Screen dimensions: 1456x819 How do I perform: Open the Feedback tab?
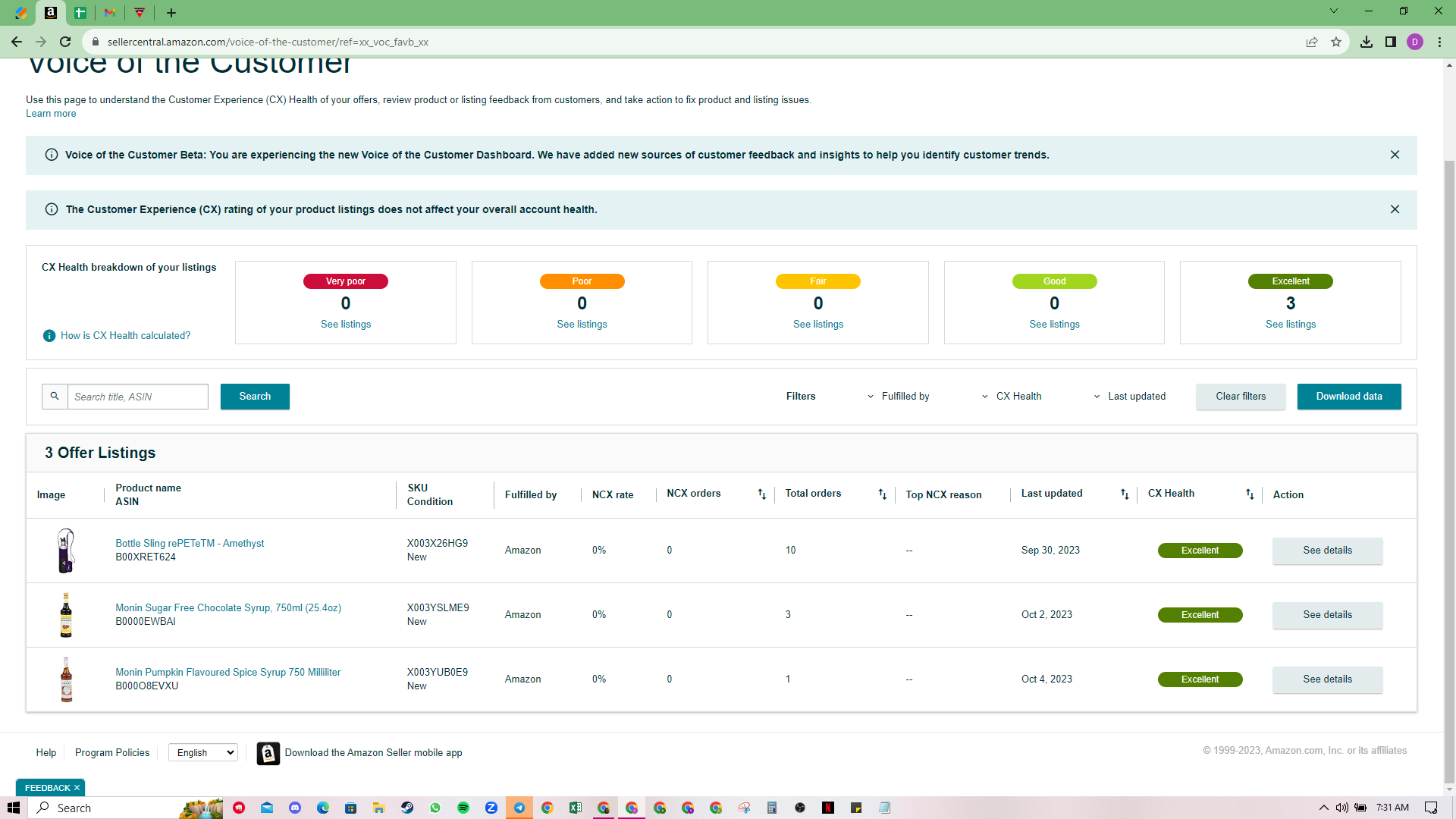pos(47,788)
